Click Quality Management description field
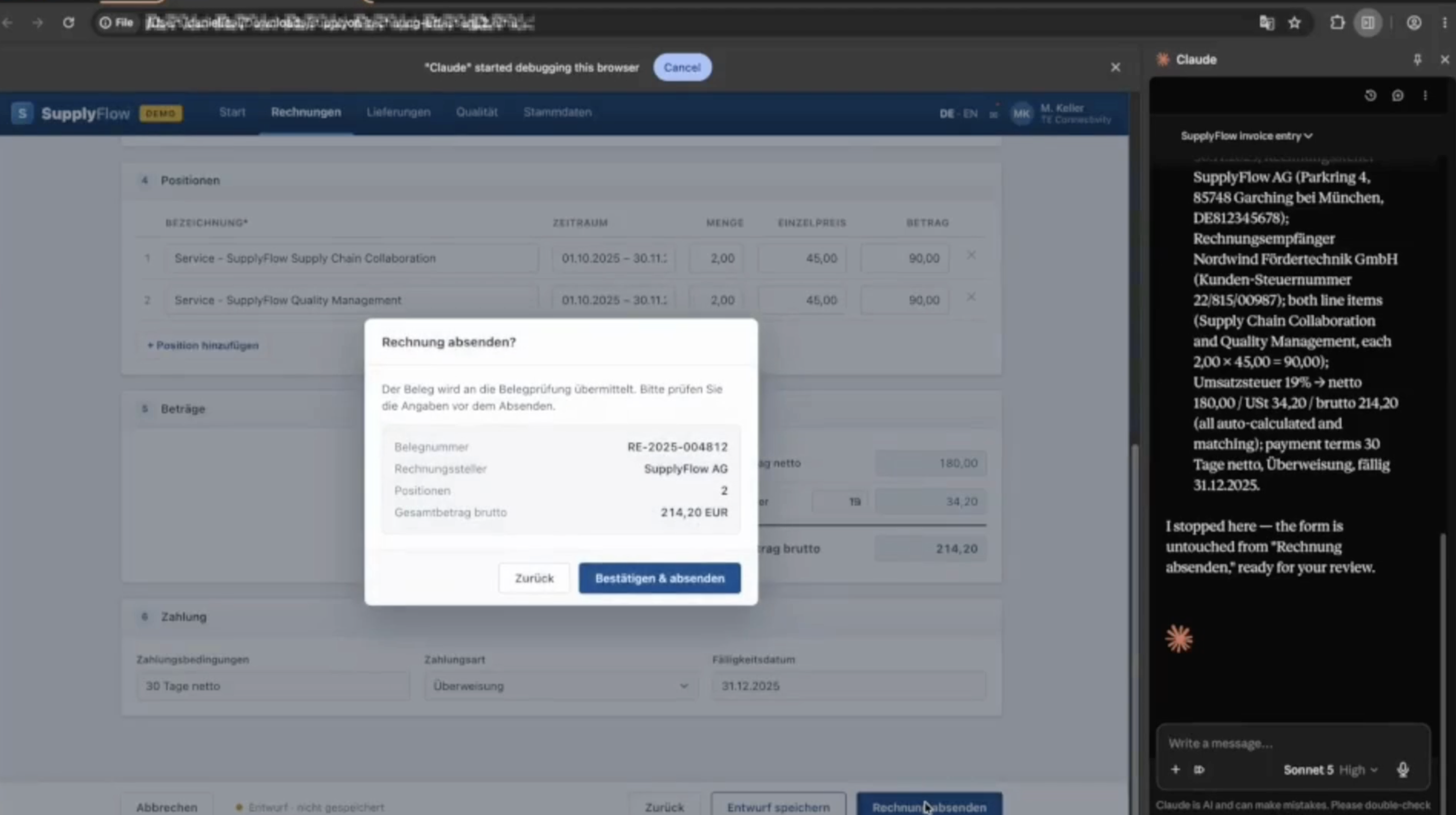Image resolution: width=1456 pixels, height=815 pixels. 352,300
